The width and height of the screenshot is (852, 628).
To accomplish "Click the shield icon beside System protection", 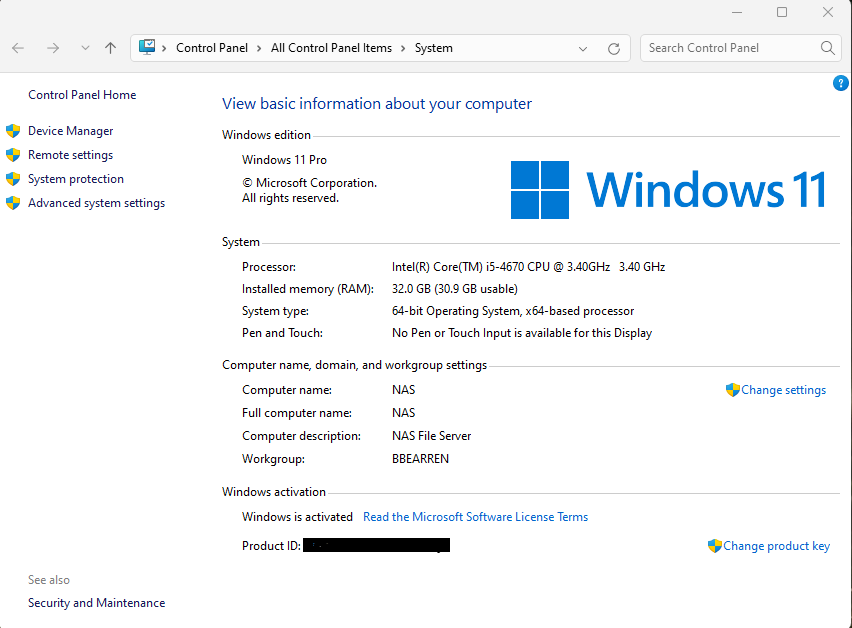I will tap(13, 179).
